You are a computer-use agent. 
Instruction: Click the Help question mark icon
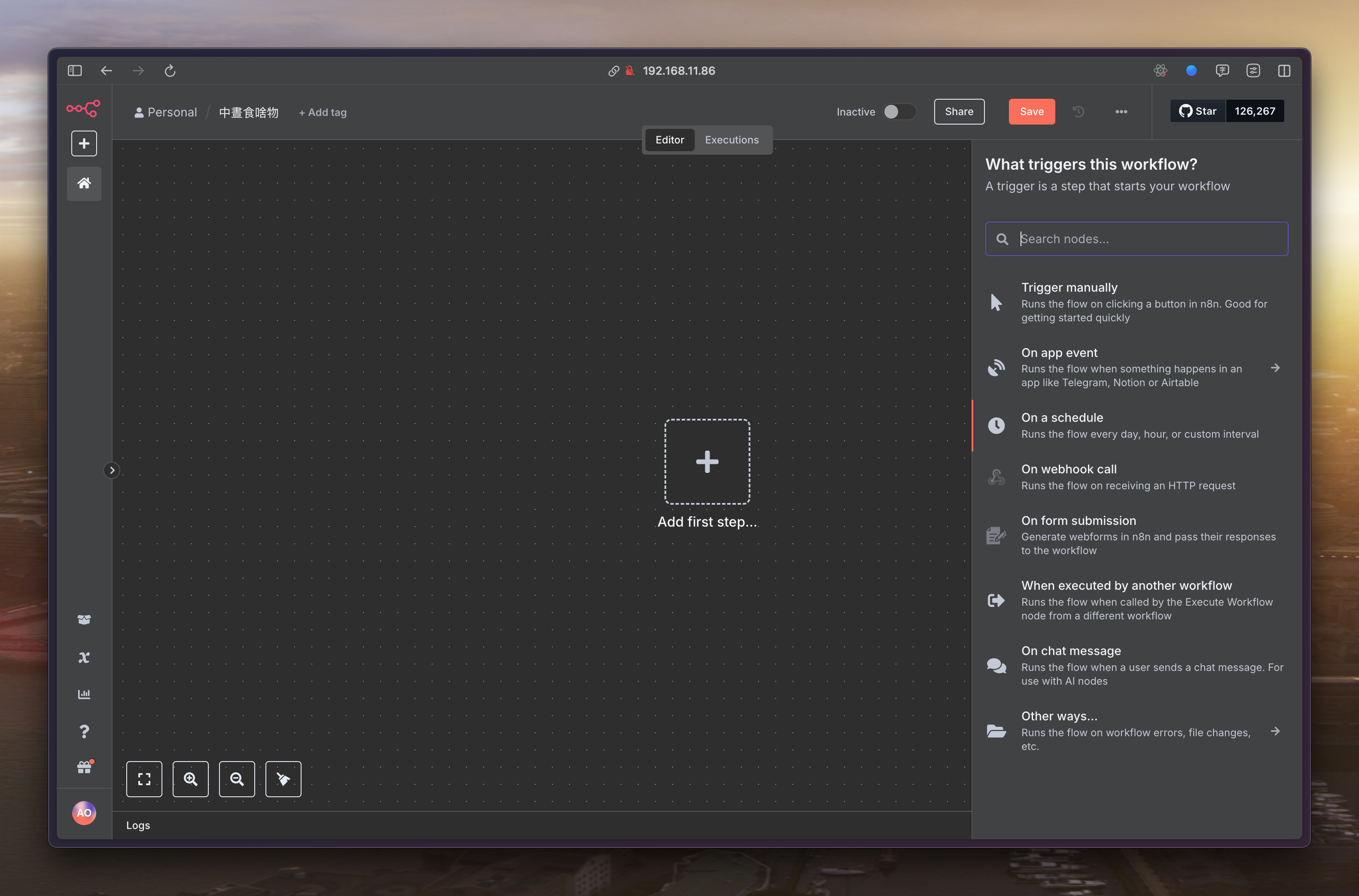[84, 731]
